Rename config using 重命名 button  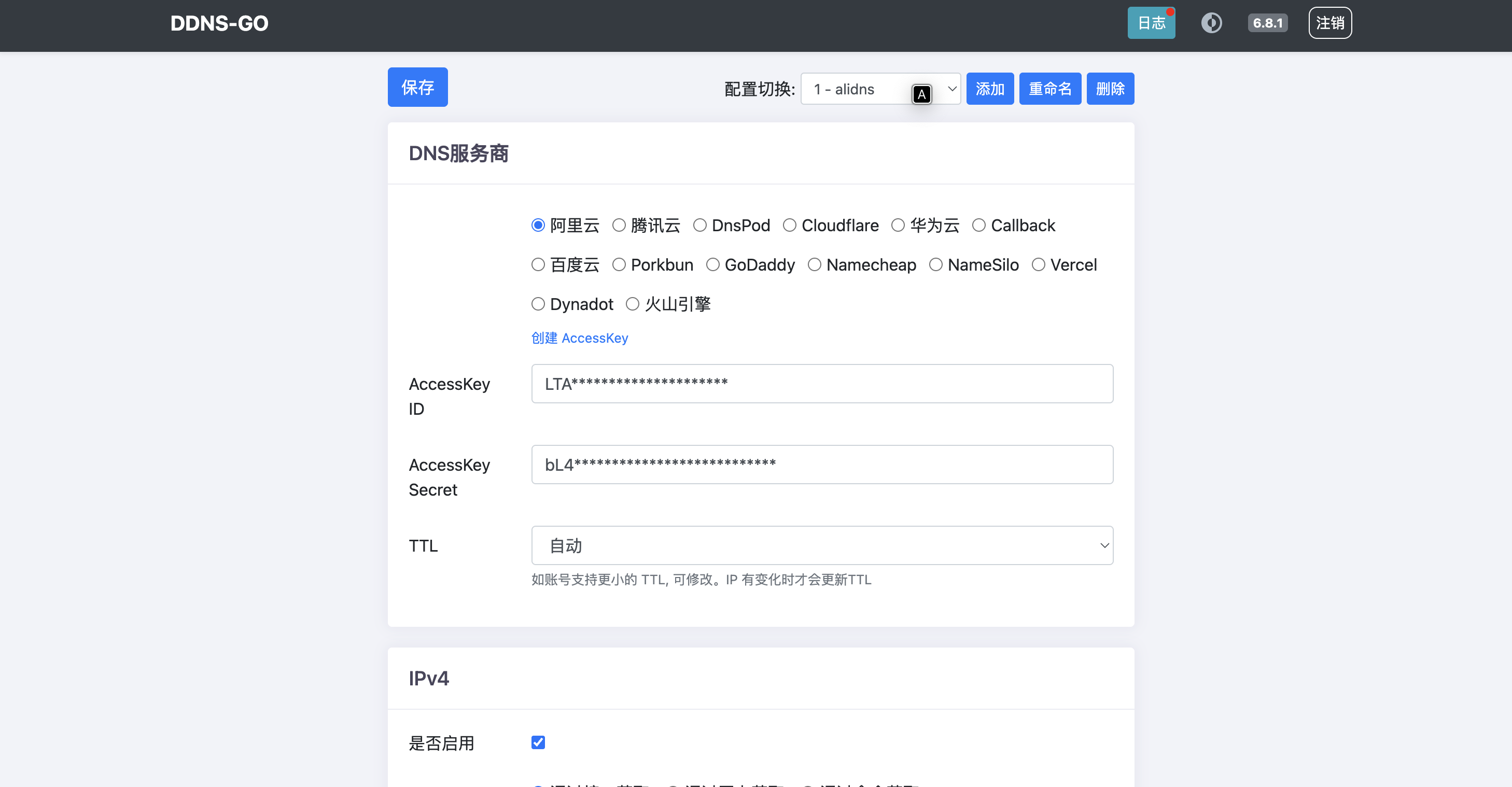(1049, 89)
